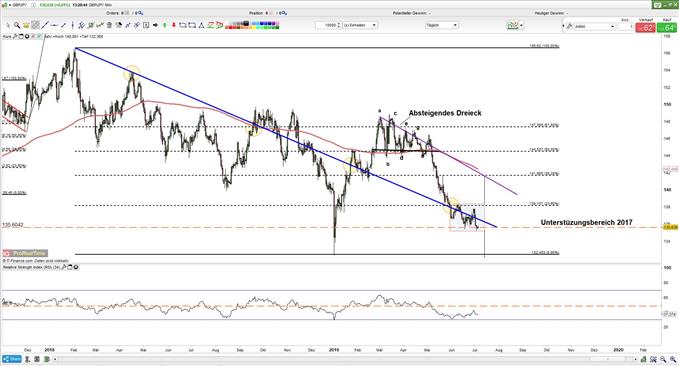Click the trash can delete-objects icon
Screen dimensions: 679x366
coord(109,25)
